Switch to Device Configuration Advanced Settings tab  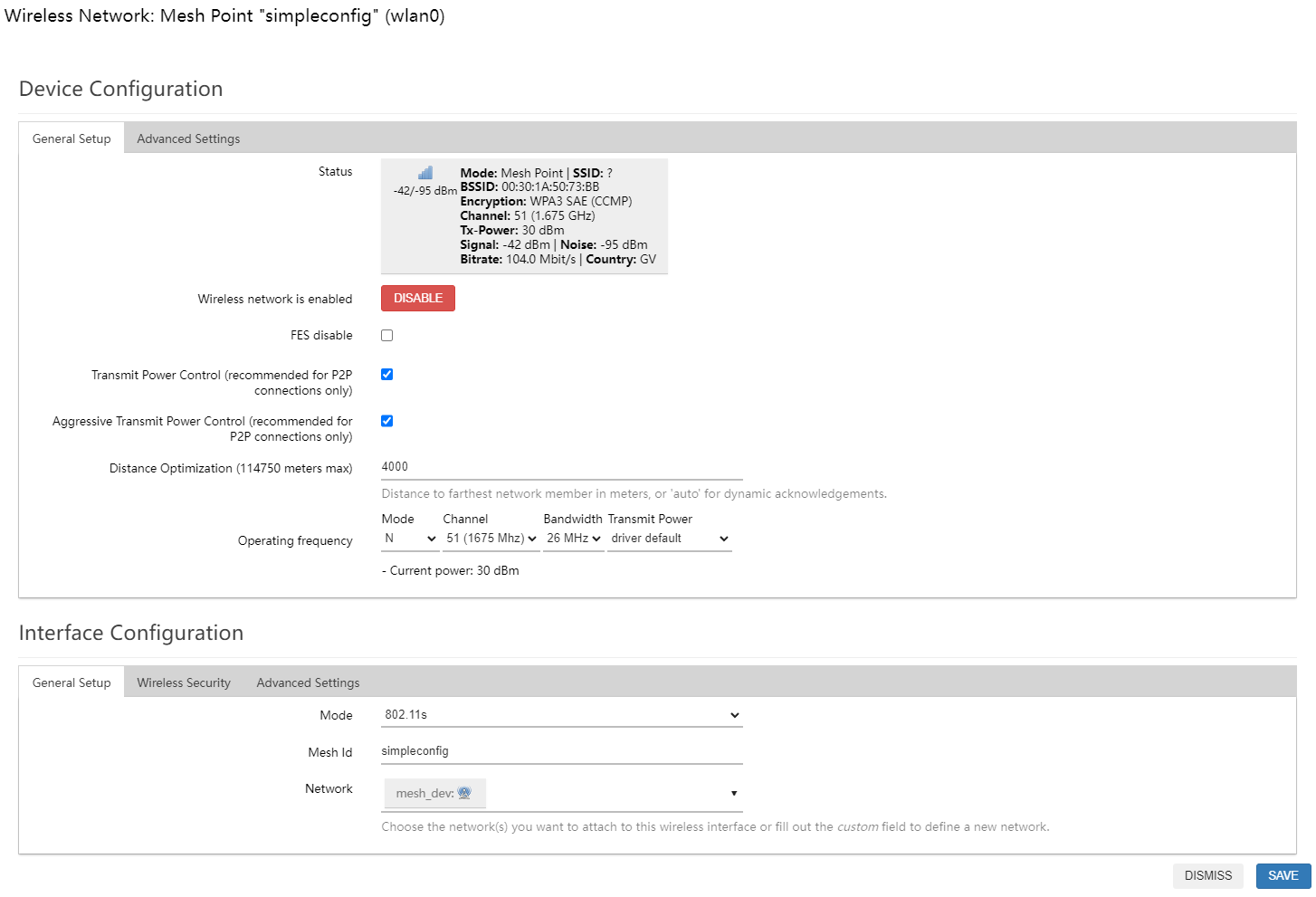point(188,138)
